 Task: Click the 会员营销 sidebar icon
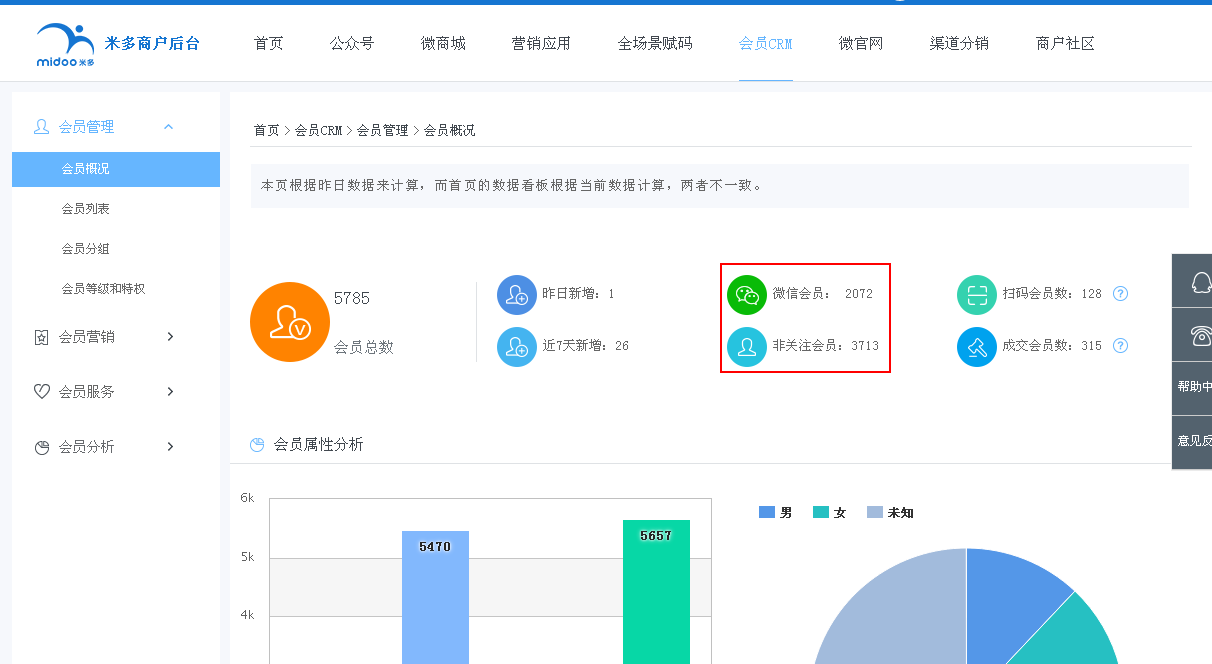point(41,337)
